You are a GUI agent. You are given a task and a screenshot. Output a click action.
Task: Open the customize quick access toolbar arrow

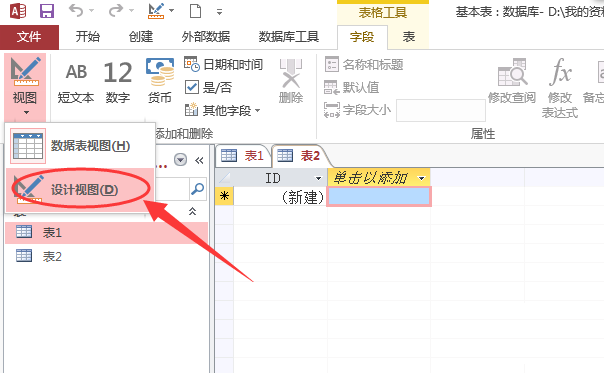point(219,12)
